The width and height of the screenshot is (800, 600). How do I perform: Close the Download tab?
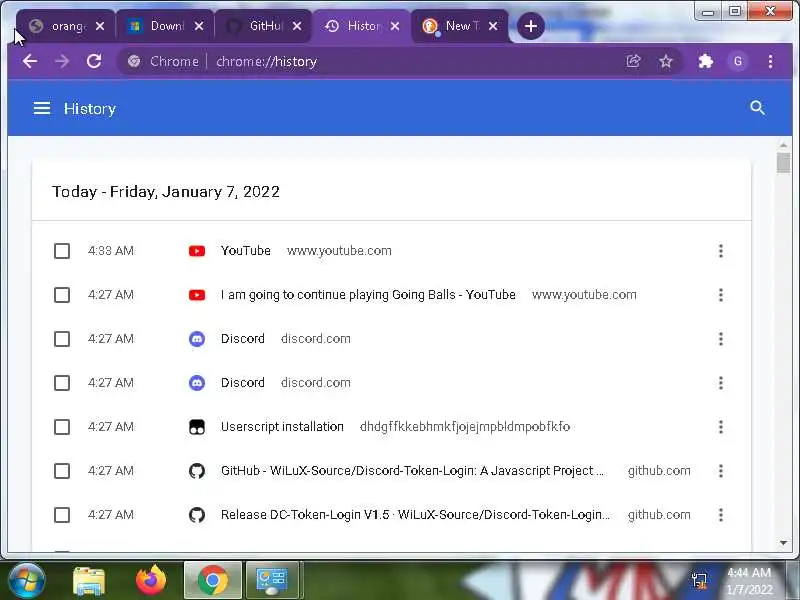[199, 26]
